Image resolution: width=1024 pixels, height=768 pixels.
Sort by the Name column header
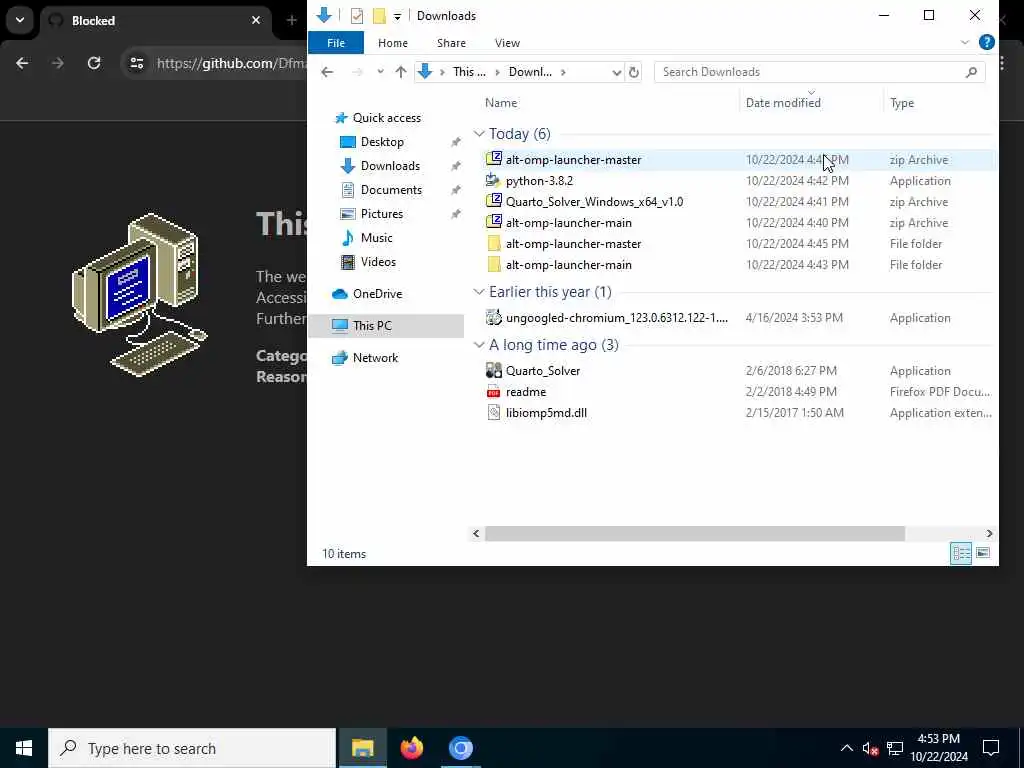click(501, 103)
